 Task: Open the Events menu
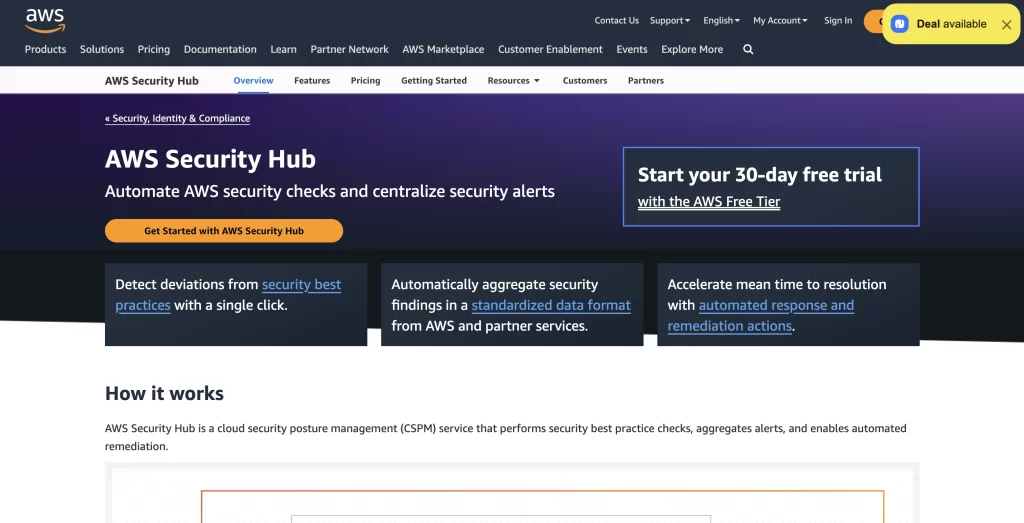[632, 49]
